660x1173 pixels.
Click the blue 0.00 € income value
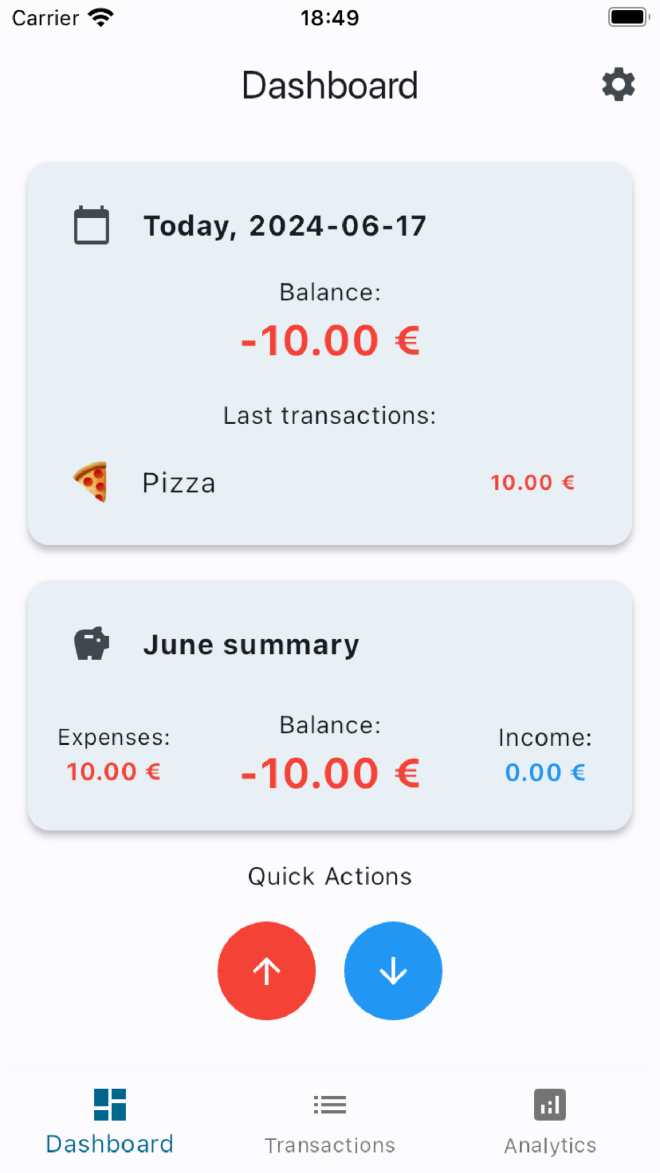click(545, 771)
